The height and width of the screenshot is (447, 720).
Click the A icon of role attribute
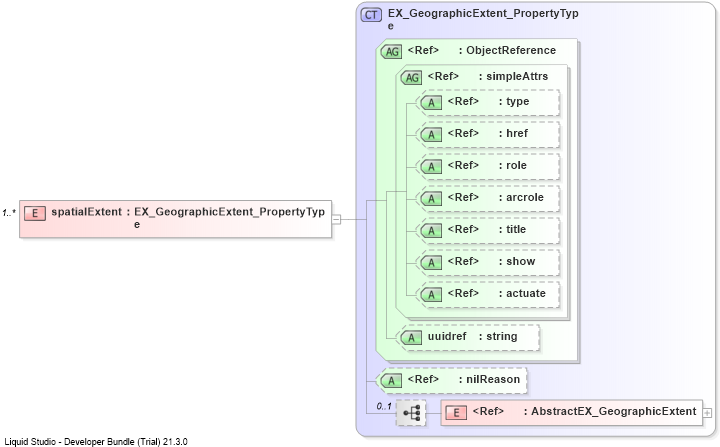(431, 167)
